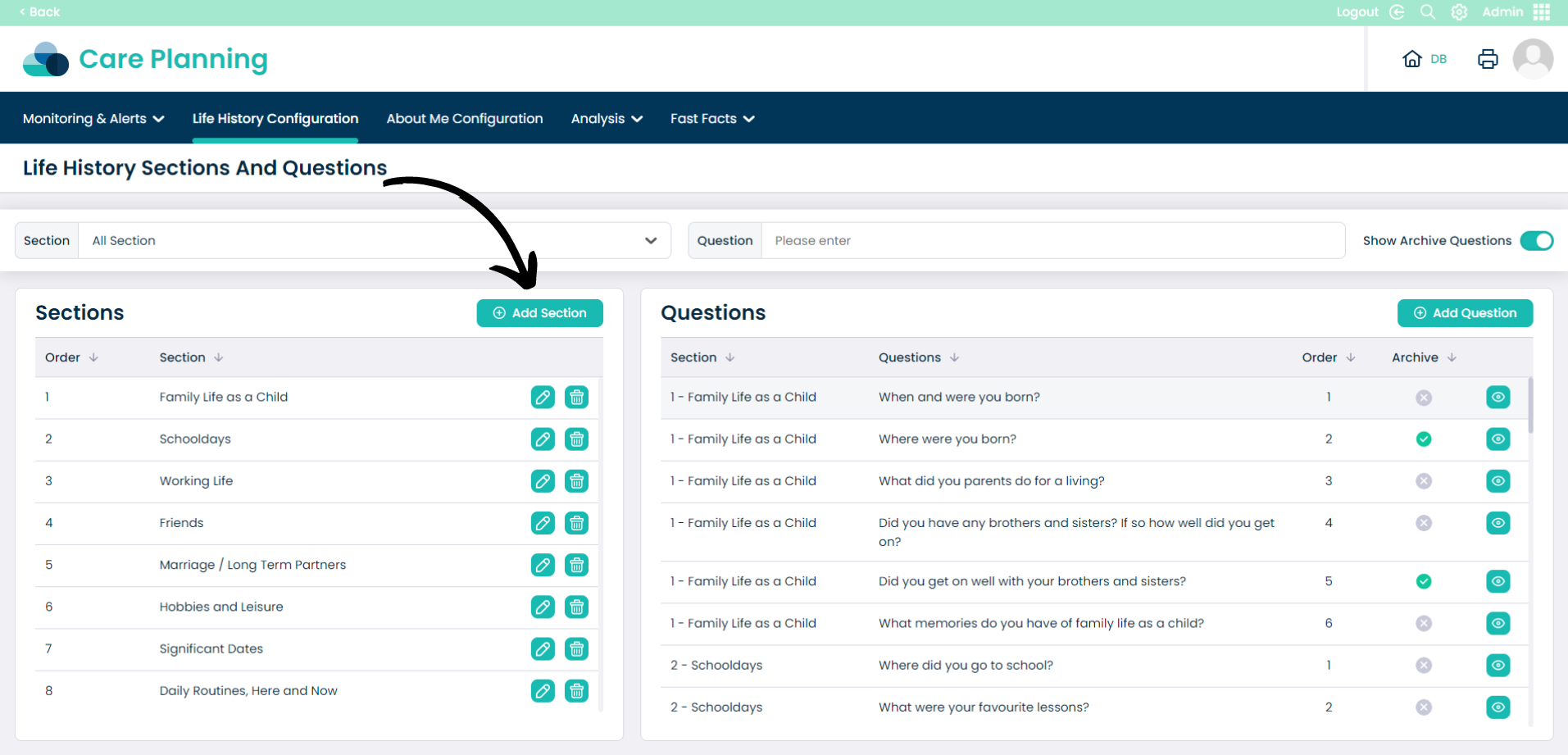Viewport: 1568px width, 755px height.
Task: Click the logout arrow icon
Action: (x=1398, y=12)
